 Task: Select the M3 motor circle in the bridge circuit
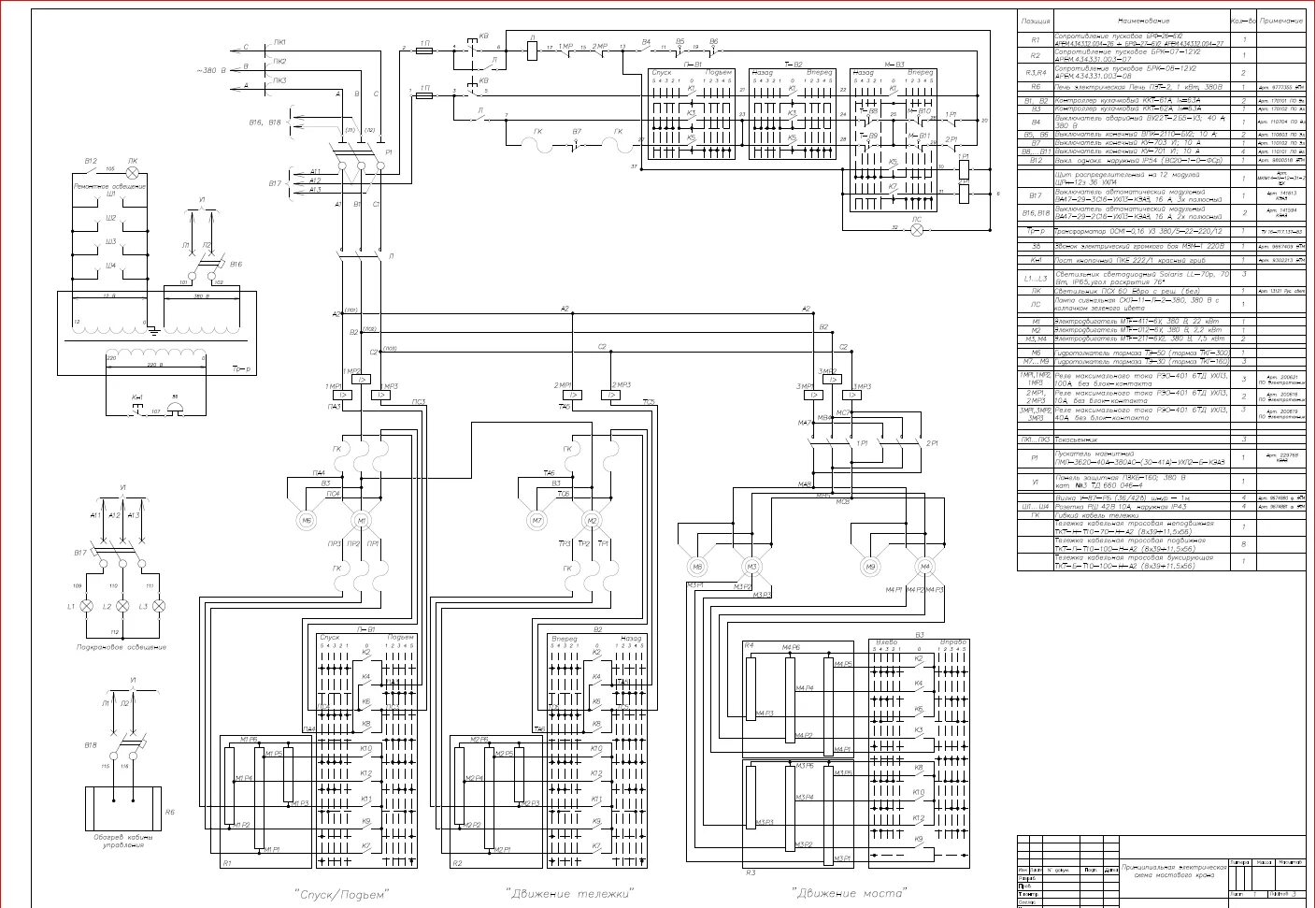751,567
